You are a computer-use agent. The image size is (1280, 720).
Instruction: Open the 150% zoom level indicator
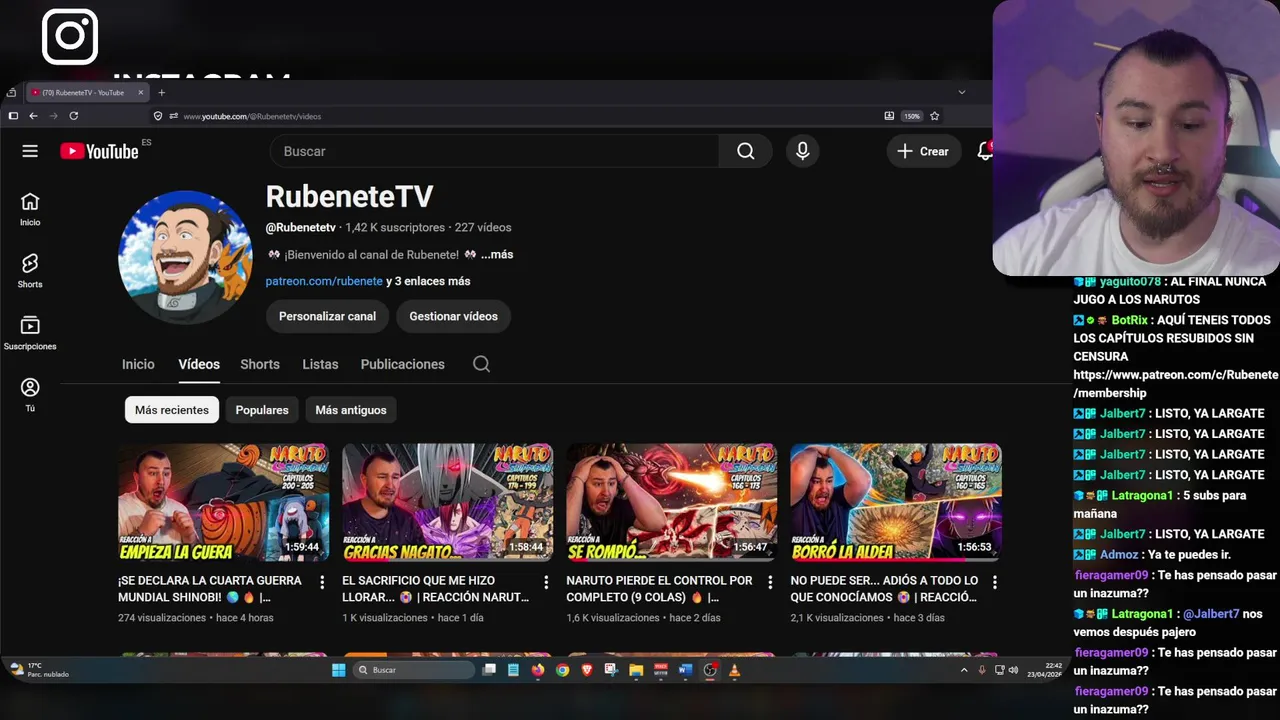(x=912, y=116)
